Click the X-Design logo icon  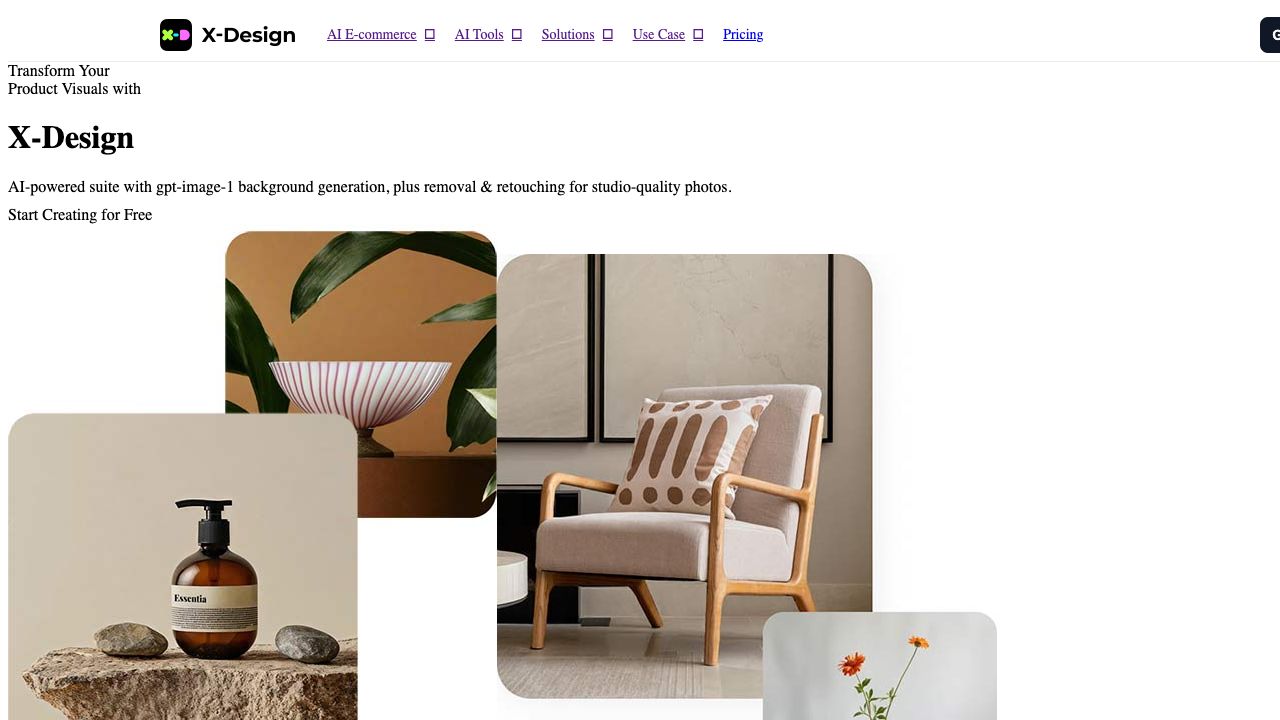[176, 35]
